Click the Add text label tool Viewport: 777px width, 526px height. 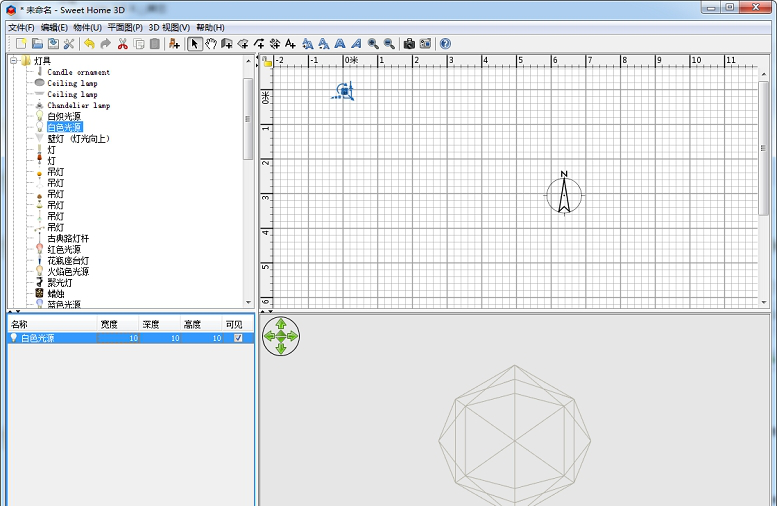[290, 44]
